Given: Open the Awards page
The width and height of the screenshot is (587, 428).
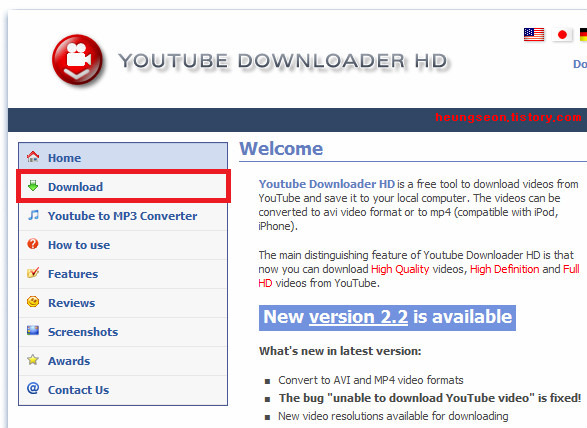Looking at the screenshot, I should click(x=123, y=361).
